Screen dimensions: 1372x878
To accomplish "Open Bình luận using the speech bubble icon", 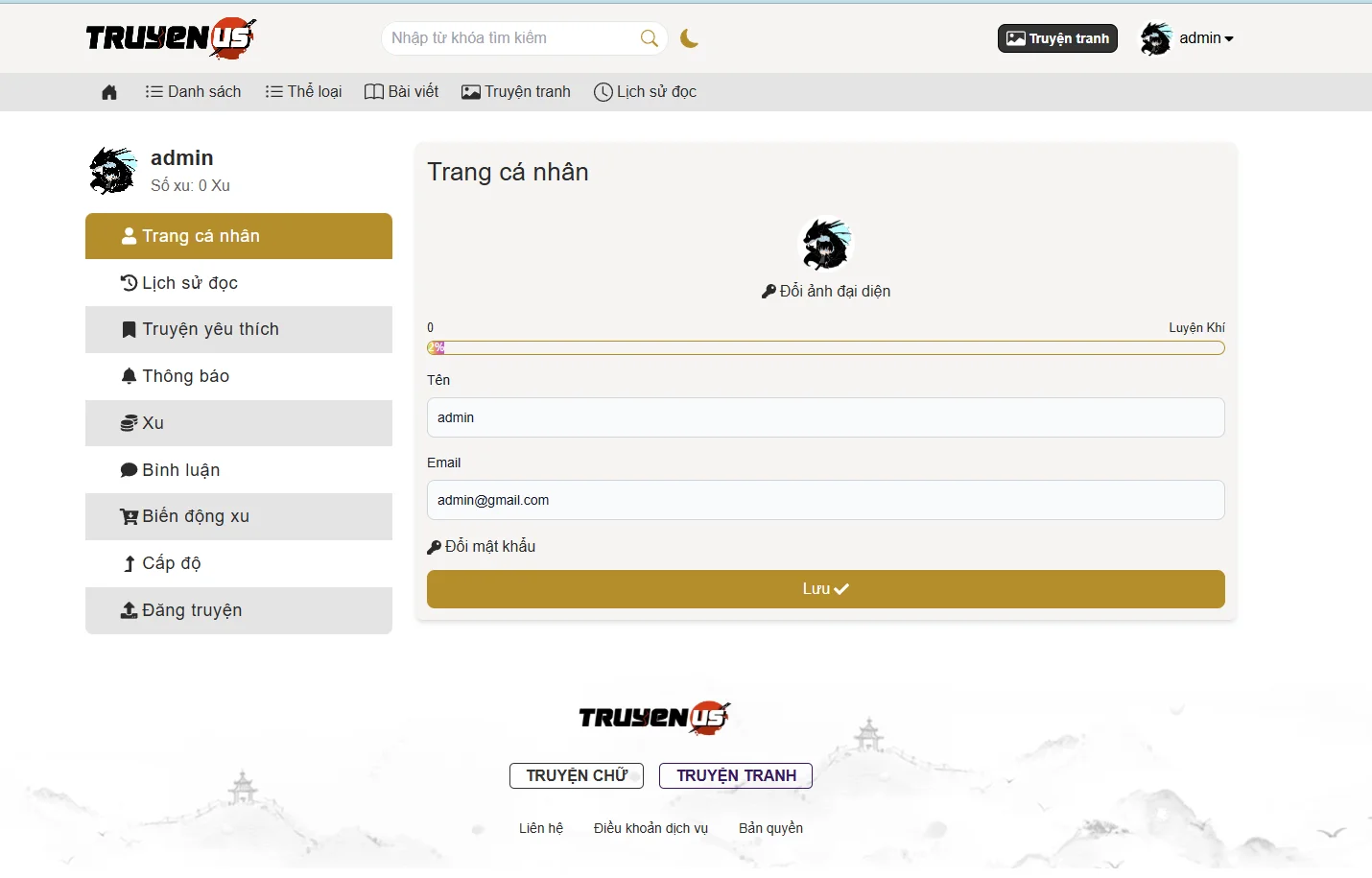I will click(130, 469).
